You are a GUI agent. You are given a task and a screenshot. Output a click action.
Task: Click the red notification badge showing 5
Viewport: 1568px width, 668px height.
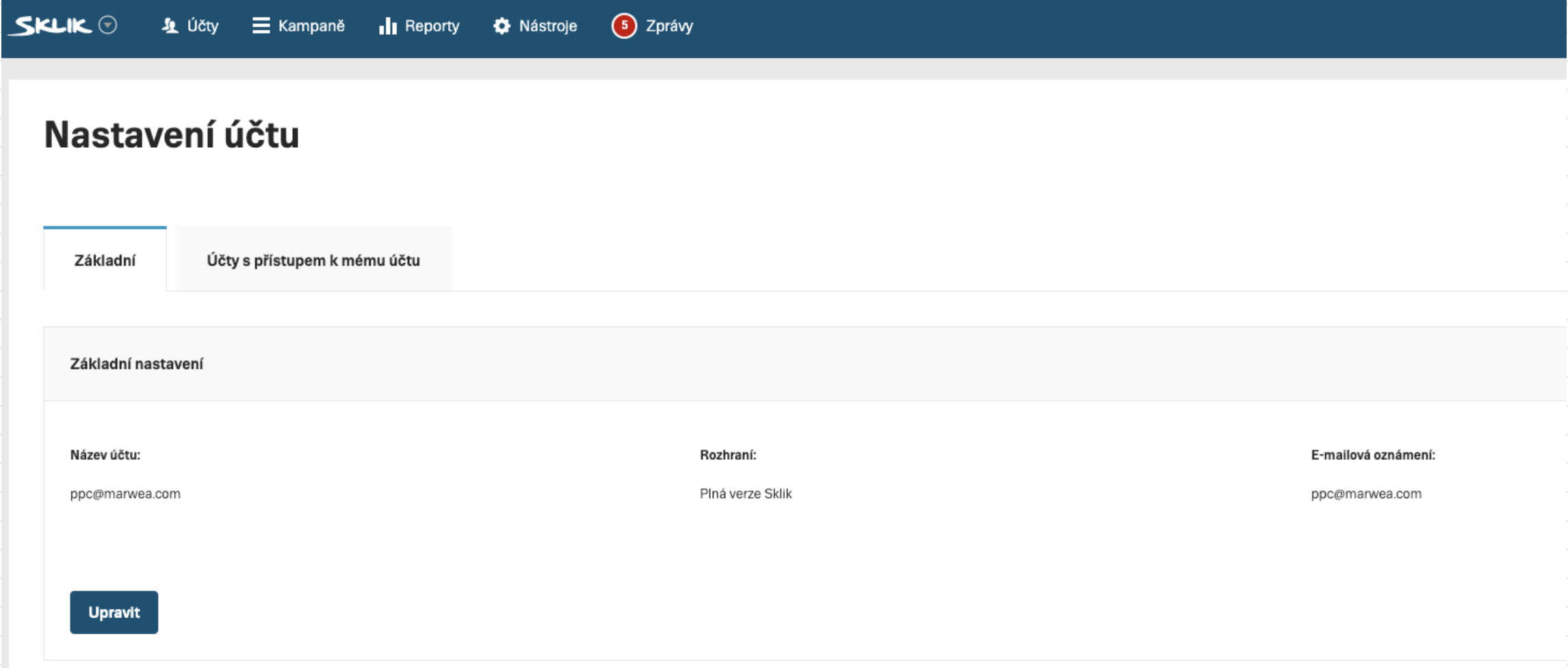tap(624, 26)
